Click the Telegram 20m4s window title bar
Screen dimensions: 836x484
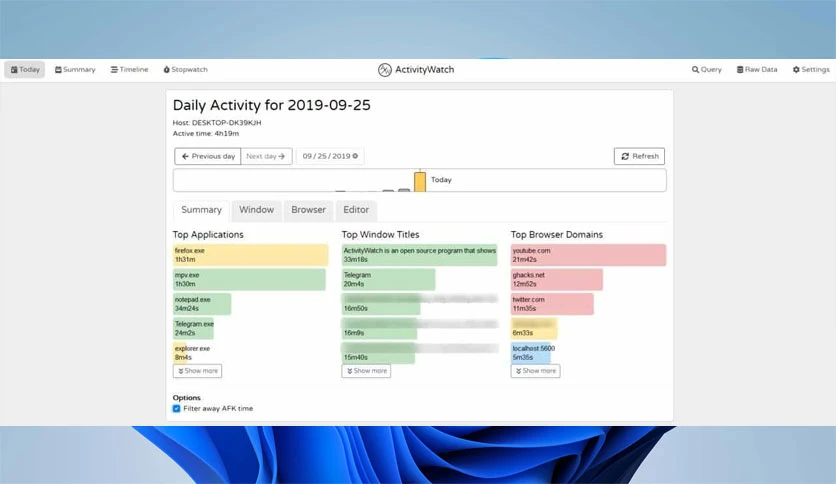point(389,279)
